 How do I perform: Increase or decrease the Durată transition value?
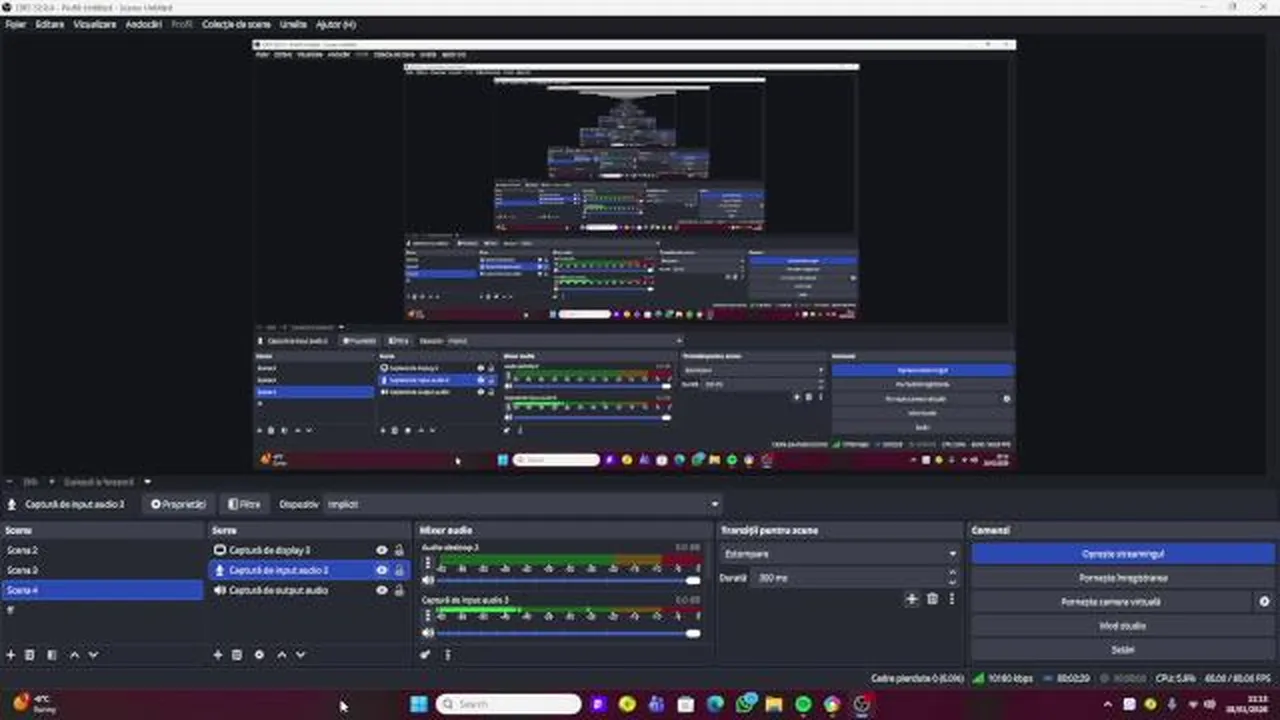click(951, 578)
